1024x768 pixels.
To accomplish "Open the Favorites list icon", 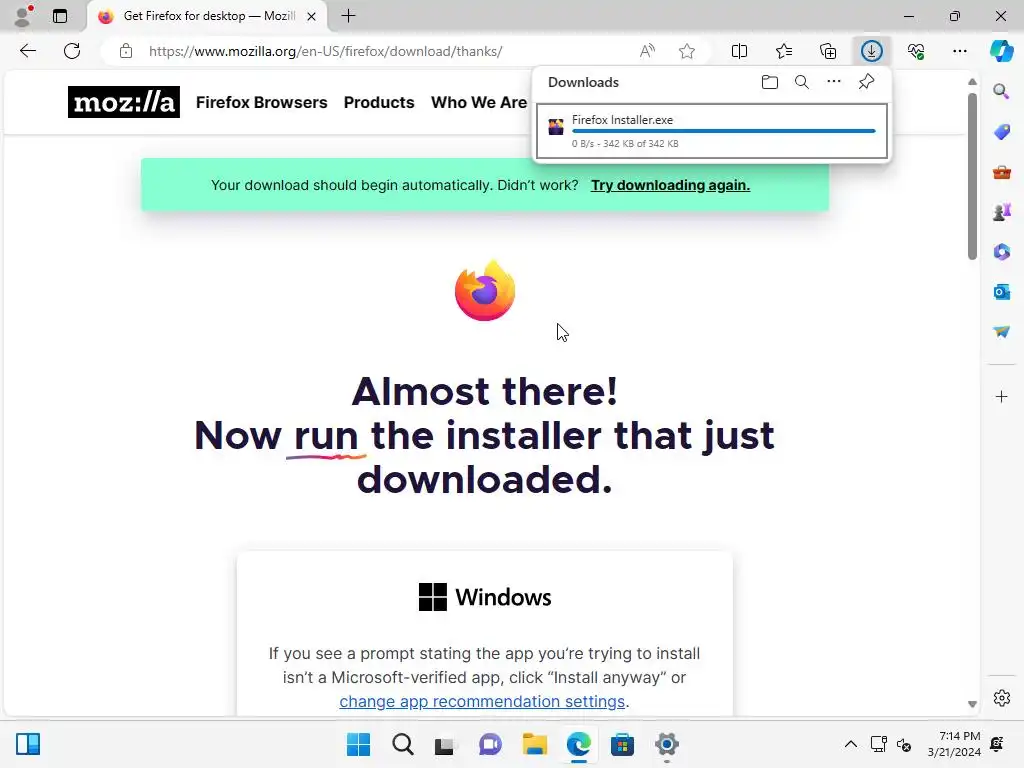I will tap(784, 51).
